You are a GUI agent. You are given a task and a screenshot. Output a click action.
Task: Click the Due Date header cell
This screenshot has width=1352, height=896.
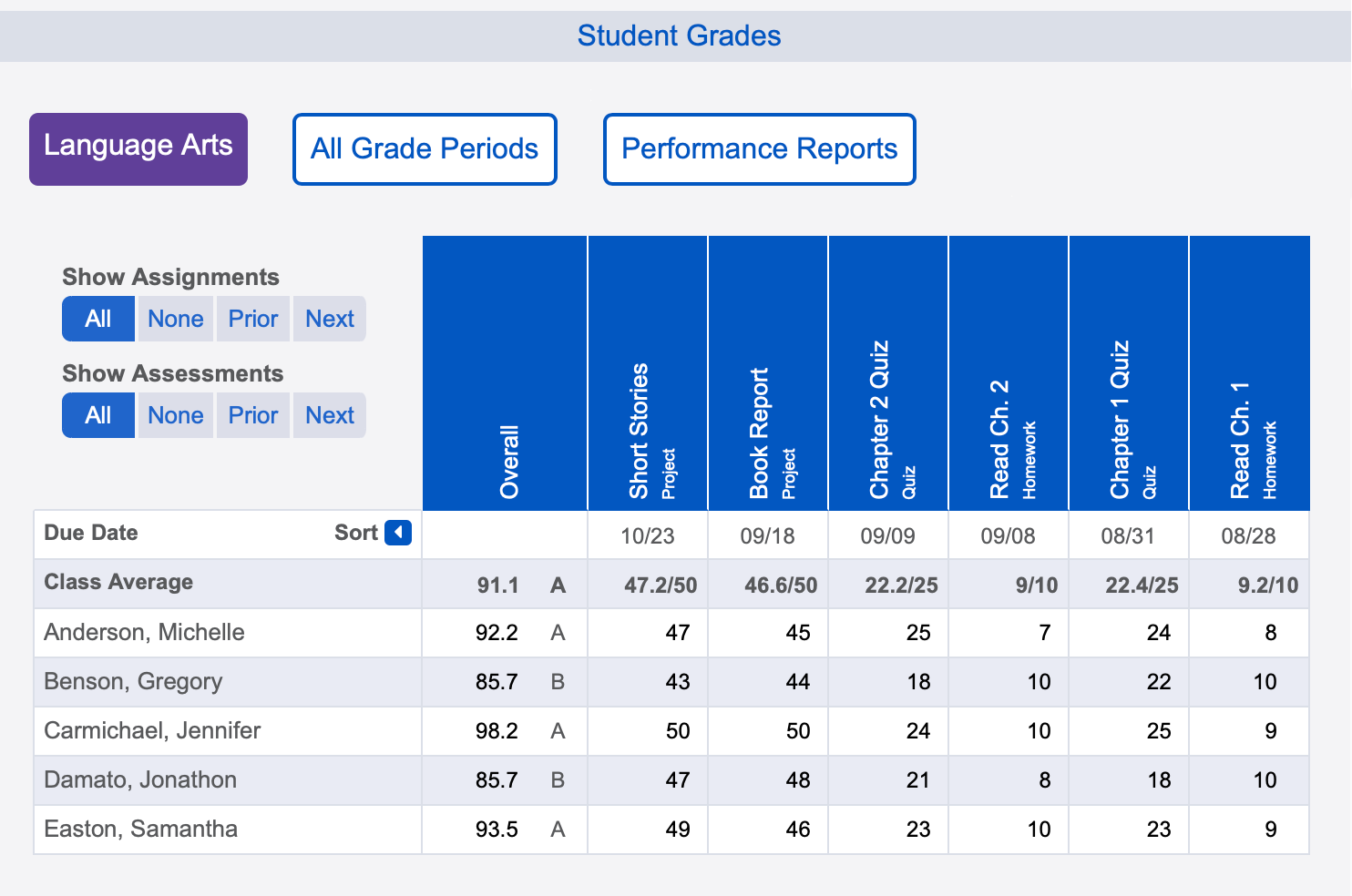point(91,533)
